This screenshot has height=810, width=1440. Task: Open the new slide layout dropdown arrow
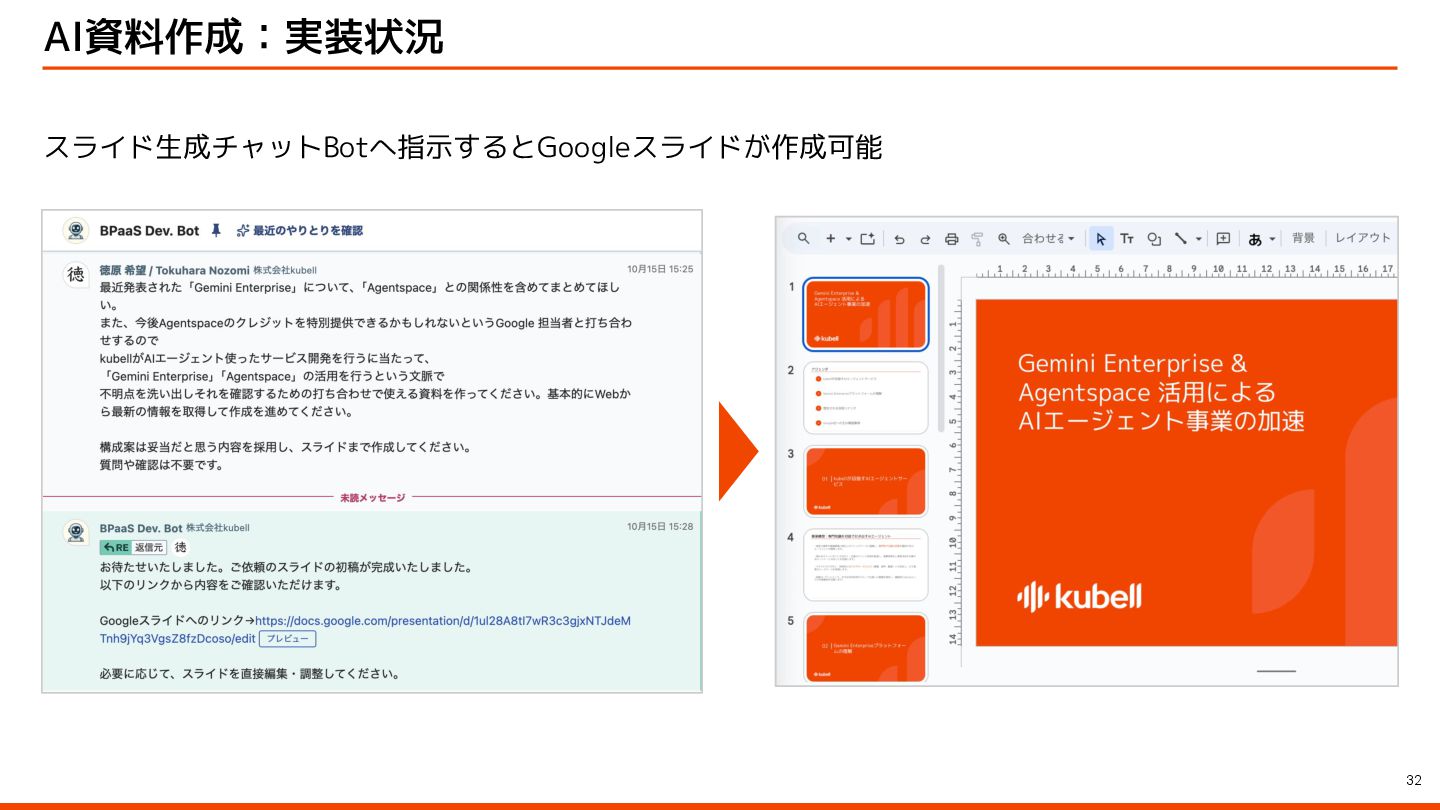[x=848, y=238]
